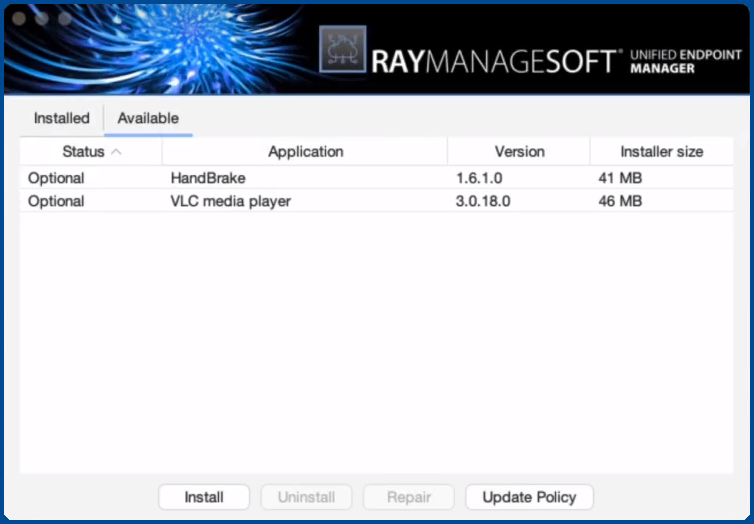Click the 41 MB installer size cell
The width and height of the screenshot is (754, 524).
tap(620, 178)
